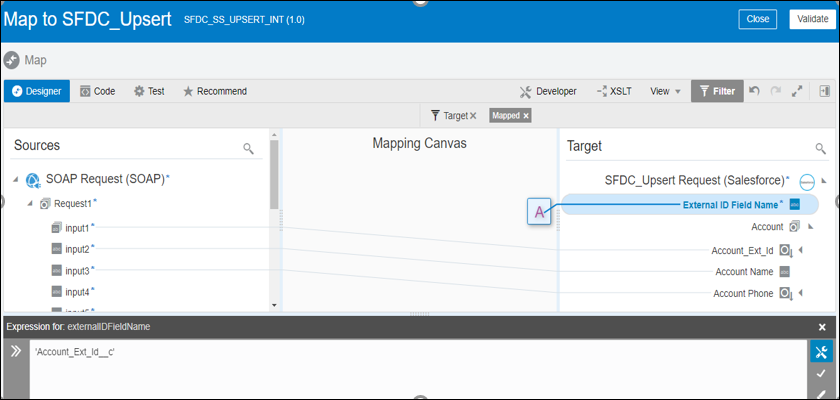
Task: Click the Account element icon
Action: tap(795, 227)
